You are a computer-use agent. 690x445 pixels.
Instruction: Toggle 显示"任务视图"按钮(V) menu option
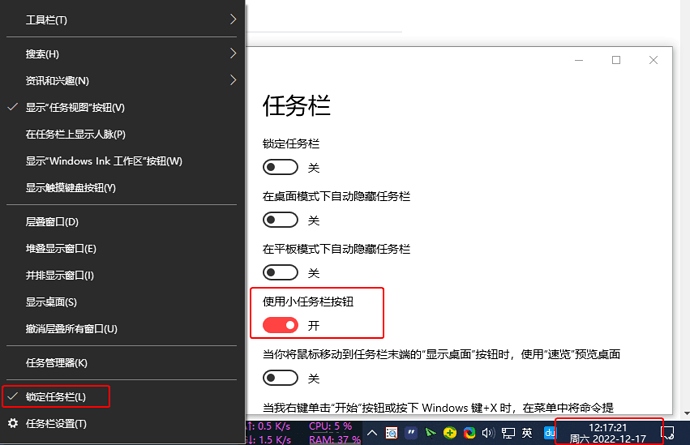click(121, 107)
